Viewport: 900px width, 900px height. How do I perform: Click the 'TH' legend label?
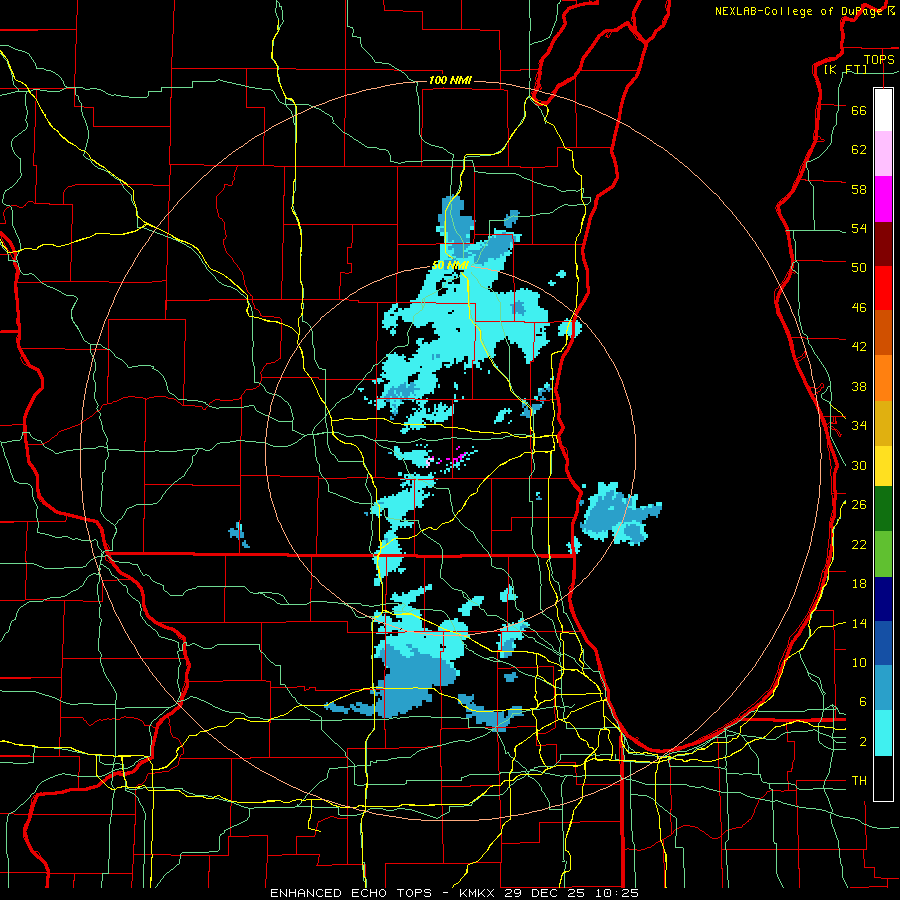point(859,781)
